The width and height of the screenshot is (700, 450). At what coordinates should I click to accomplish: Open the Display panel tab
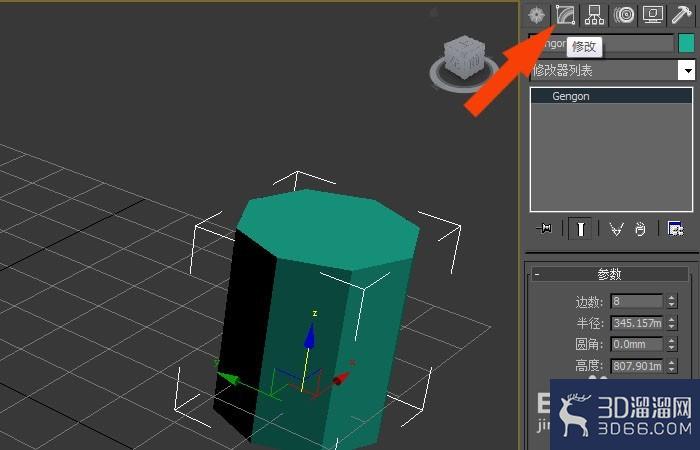pyautogui.click(x=653, y=15)
